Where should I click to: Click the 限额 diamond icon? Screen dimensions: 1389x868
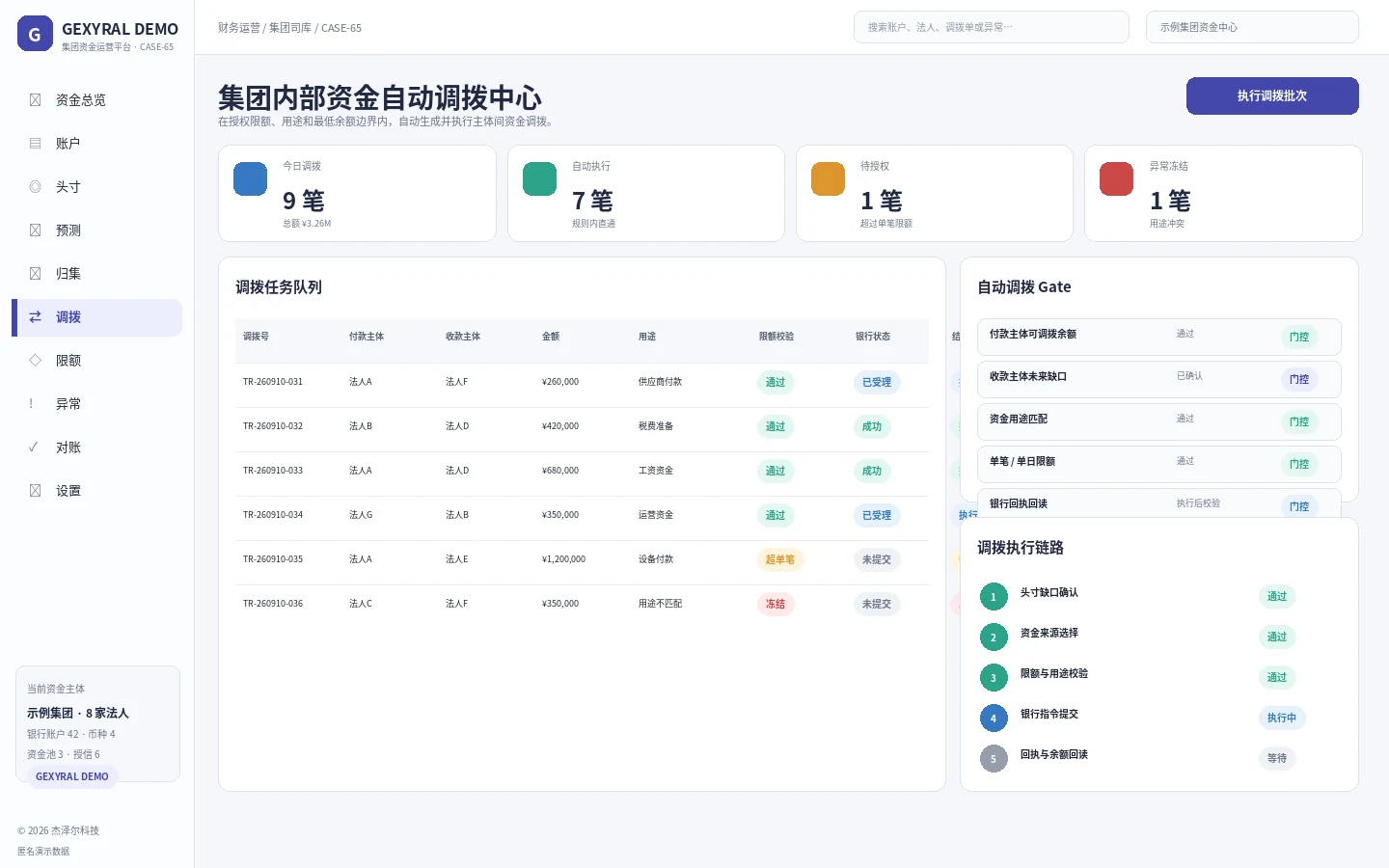tap(35, 361)
